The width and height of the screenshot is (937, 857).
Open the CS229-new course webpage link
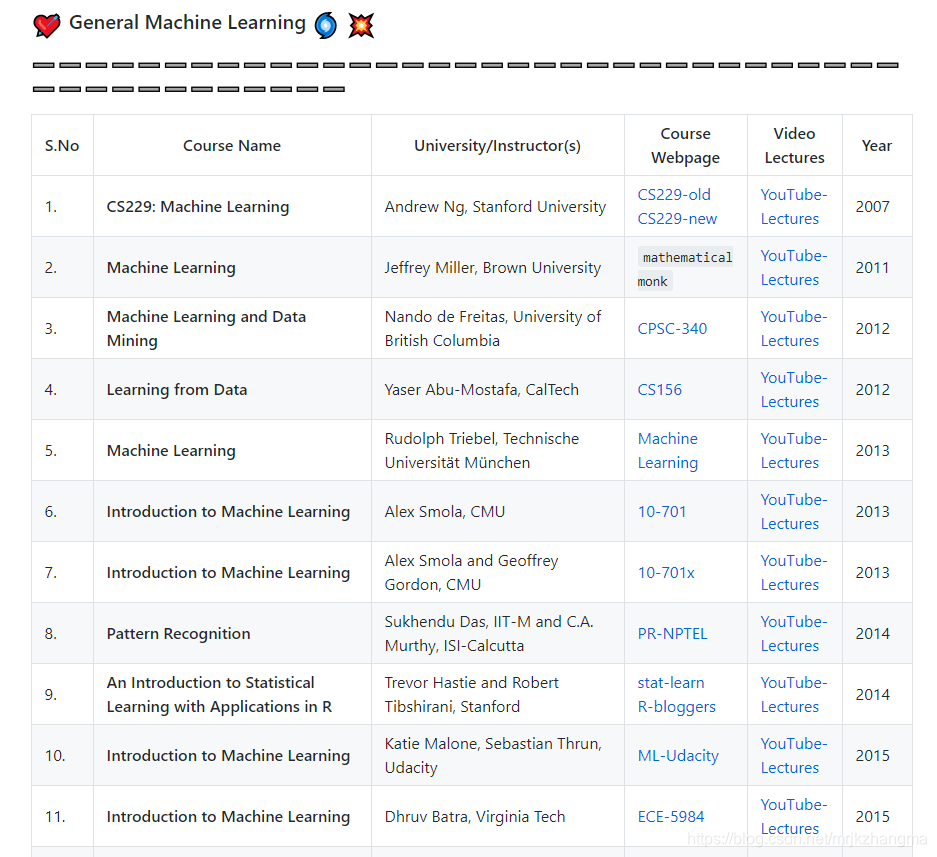coord(677,219)
